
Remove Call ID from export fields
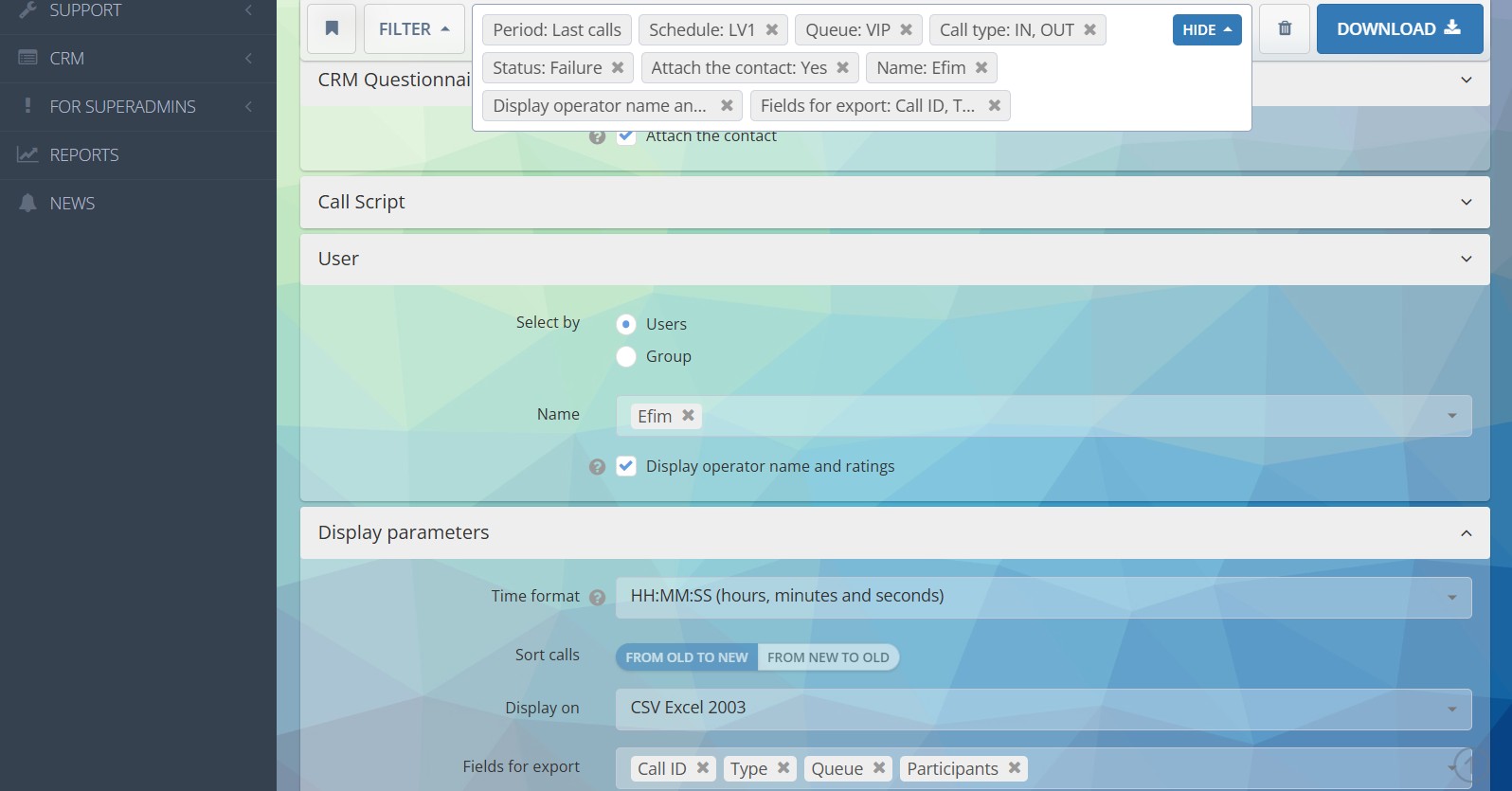pos(703,767)
